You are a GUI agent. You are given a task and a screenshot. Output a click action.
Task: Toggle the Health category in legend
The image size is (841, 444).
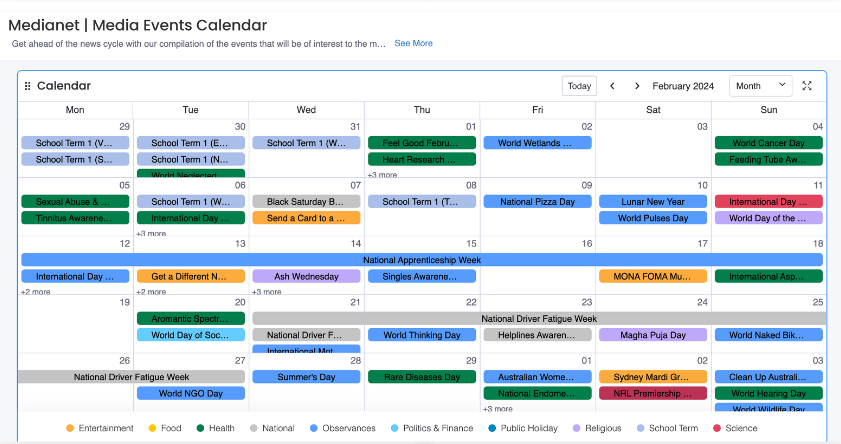click(218, 428)
